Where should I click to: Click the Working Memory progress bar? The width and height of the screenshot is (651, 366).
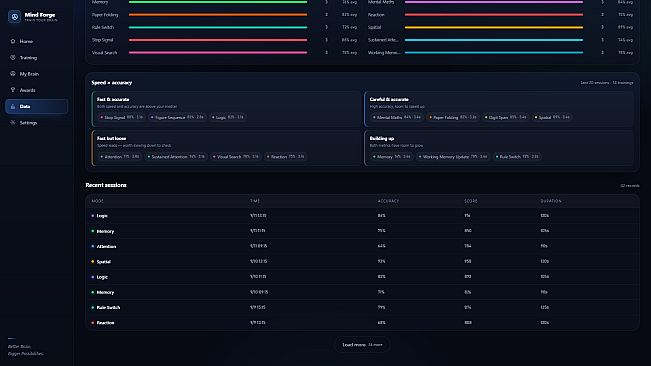[494, 53]
